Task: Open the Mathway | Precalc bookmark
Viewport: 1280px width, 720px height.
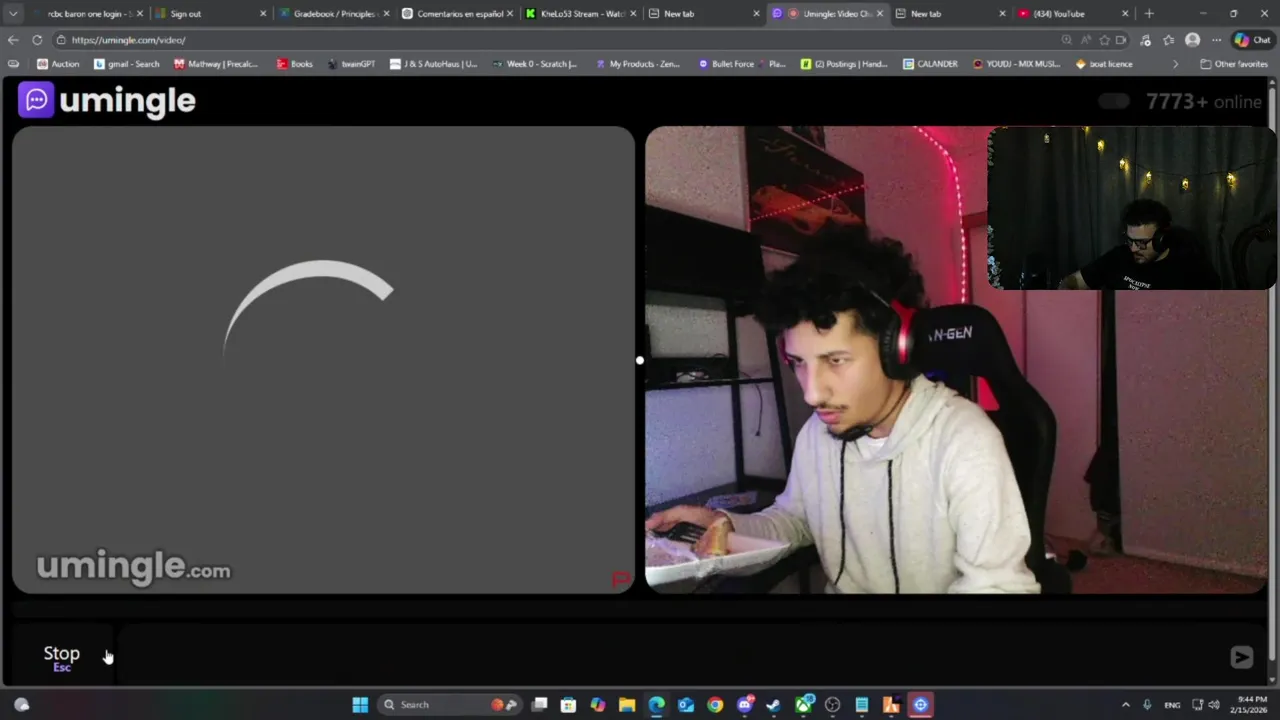Action: 215,64
